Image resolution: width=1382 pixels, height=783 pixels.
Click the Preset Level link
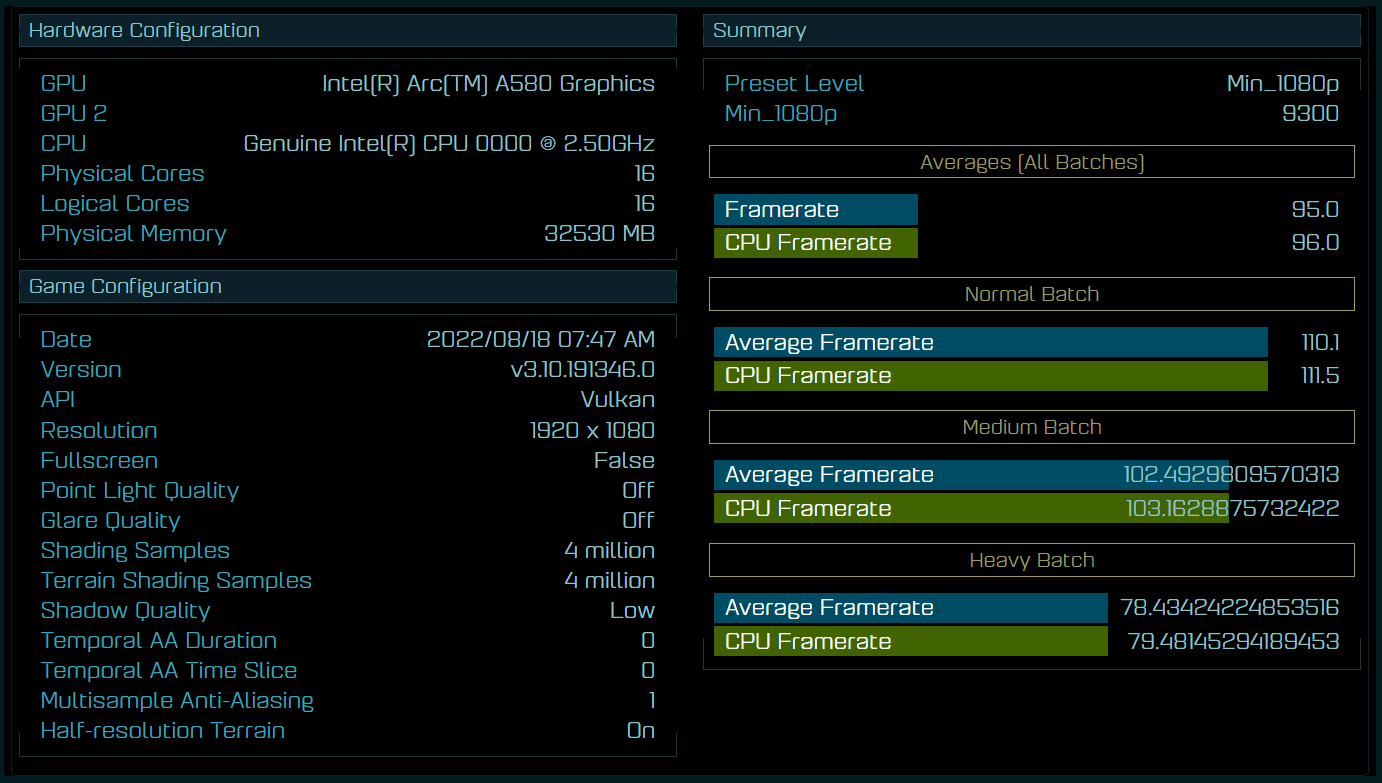coord(794,83)
